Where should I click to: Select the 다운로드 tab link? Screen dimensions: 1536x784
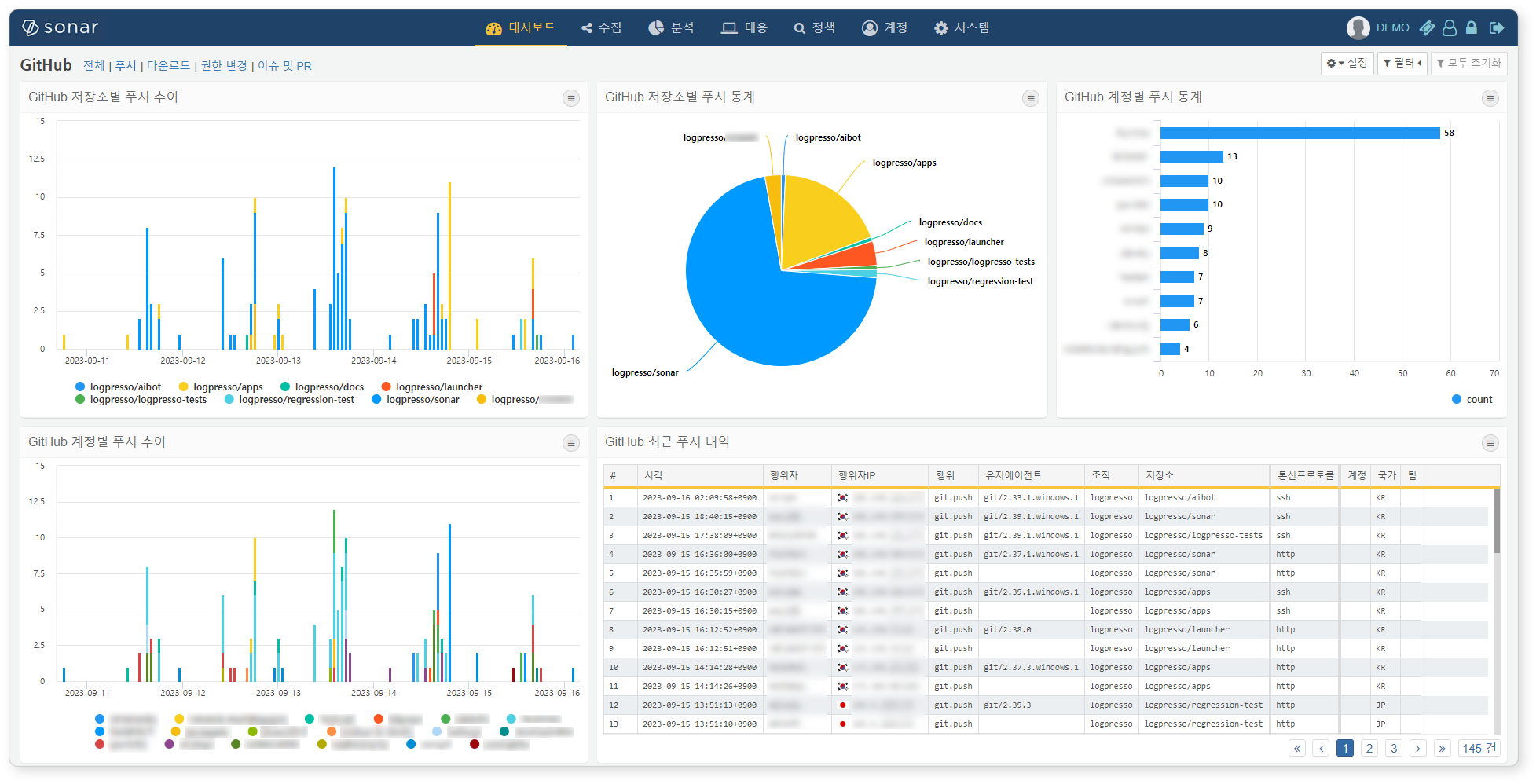click(x=169, y=66)
